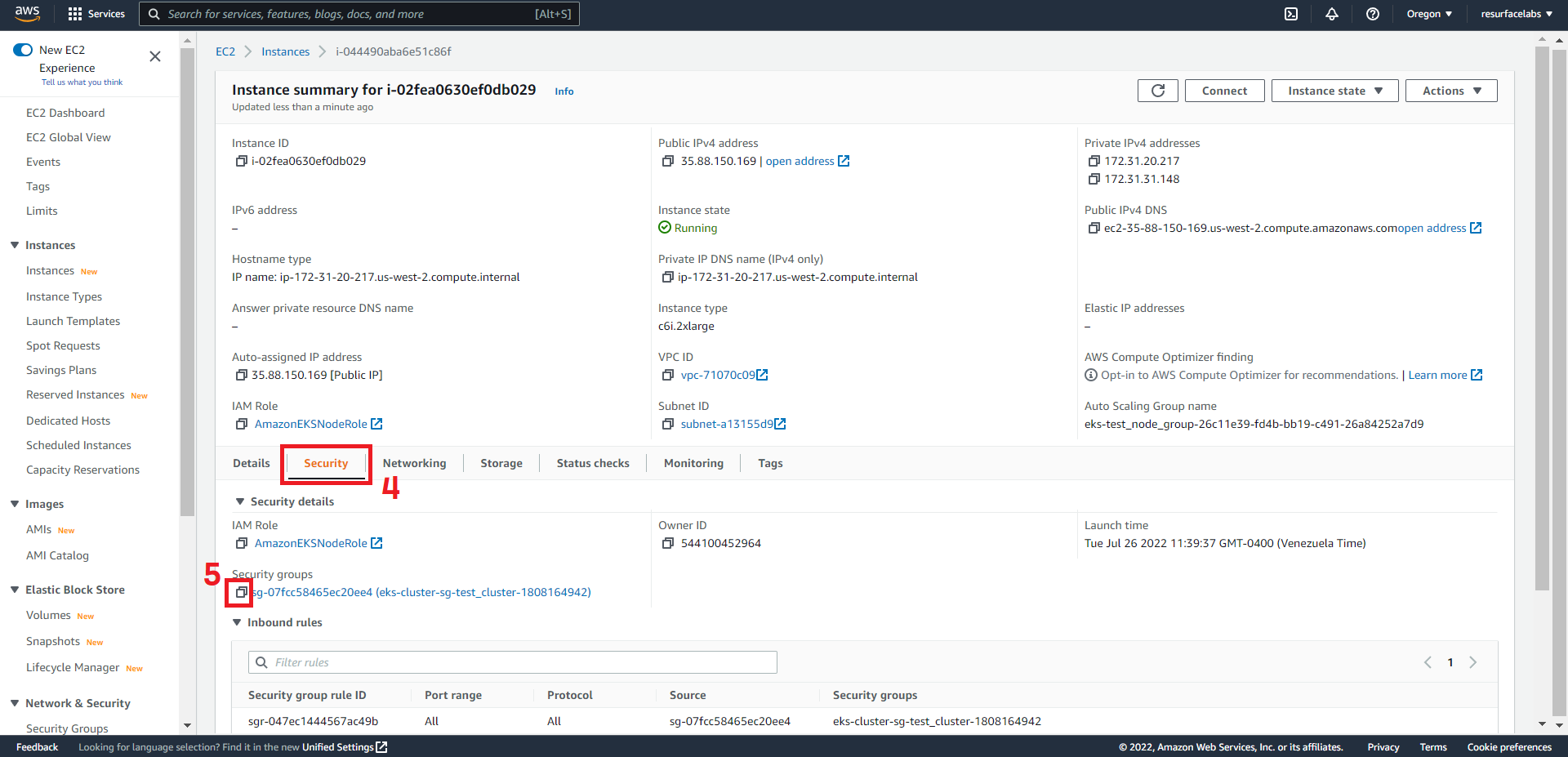Viewport: 1568px width, 757px height.
Task: Select the Security tab
Action: [326, 463]
